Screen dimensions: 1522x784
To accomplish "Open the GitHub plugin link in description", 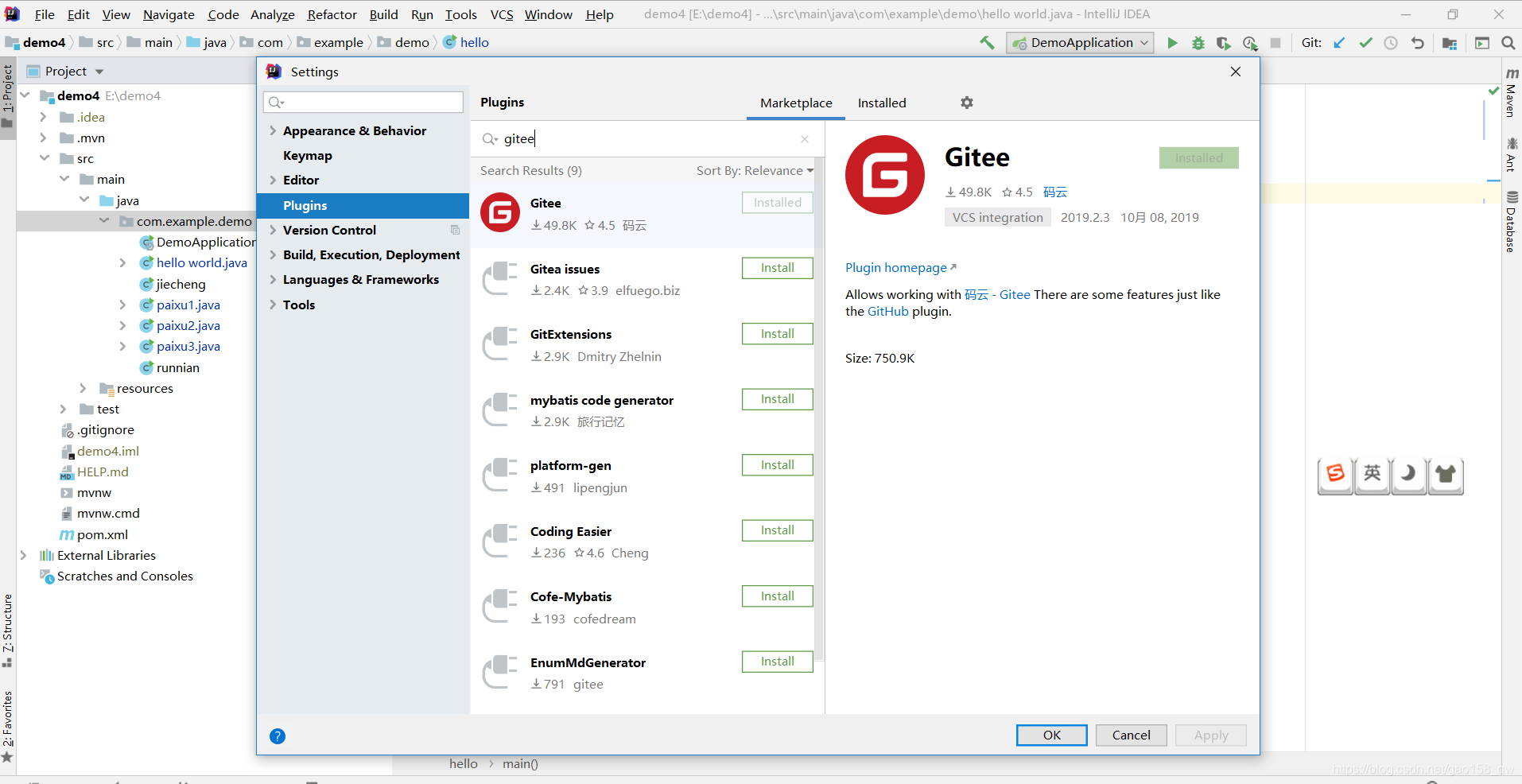I will tap(887, 312).
